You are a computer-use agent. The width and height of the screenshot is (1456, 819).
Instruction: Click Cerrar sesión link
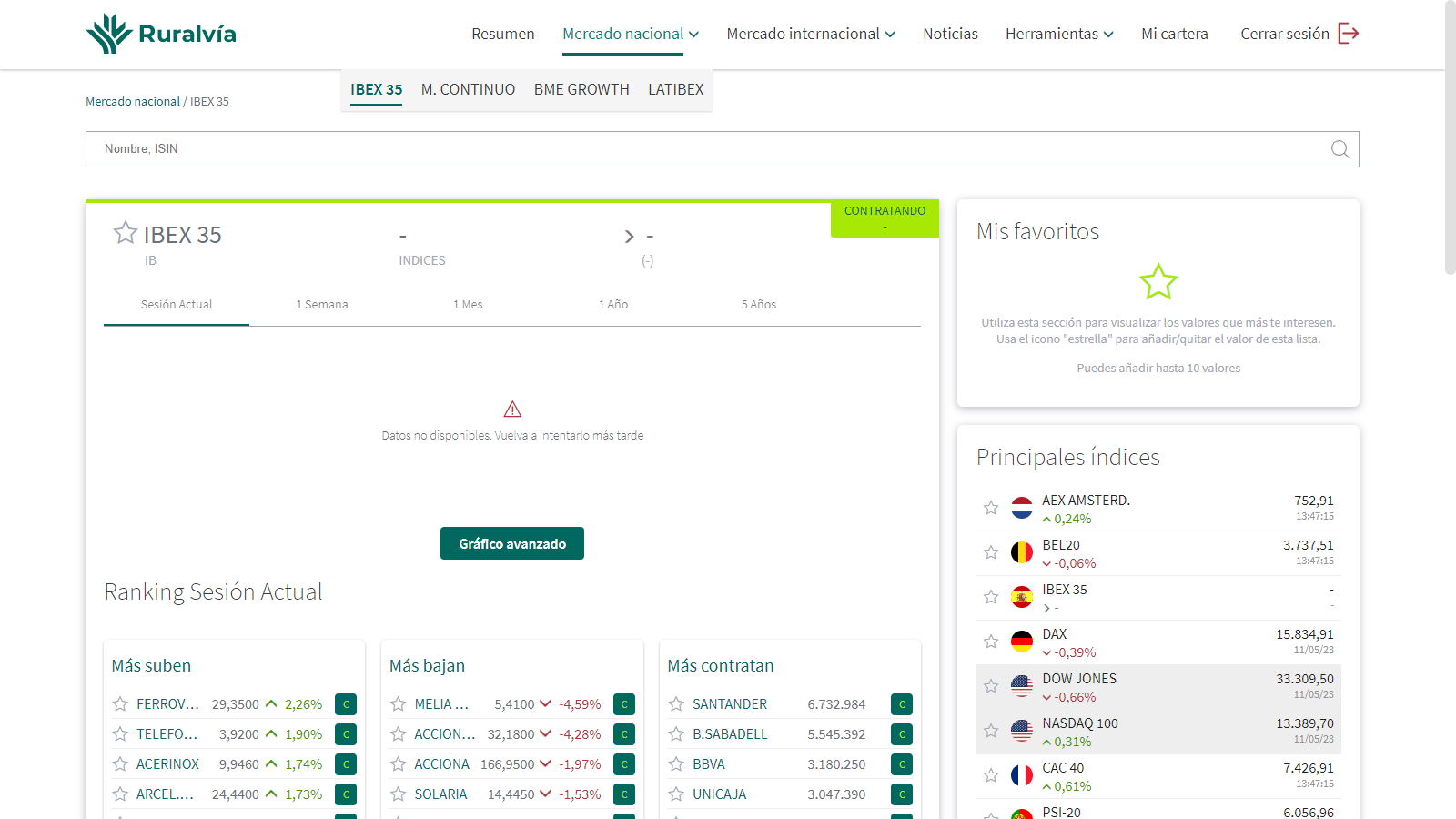tap(1285, 34)
